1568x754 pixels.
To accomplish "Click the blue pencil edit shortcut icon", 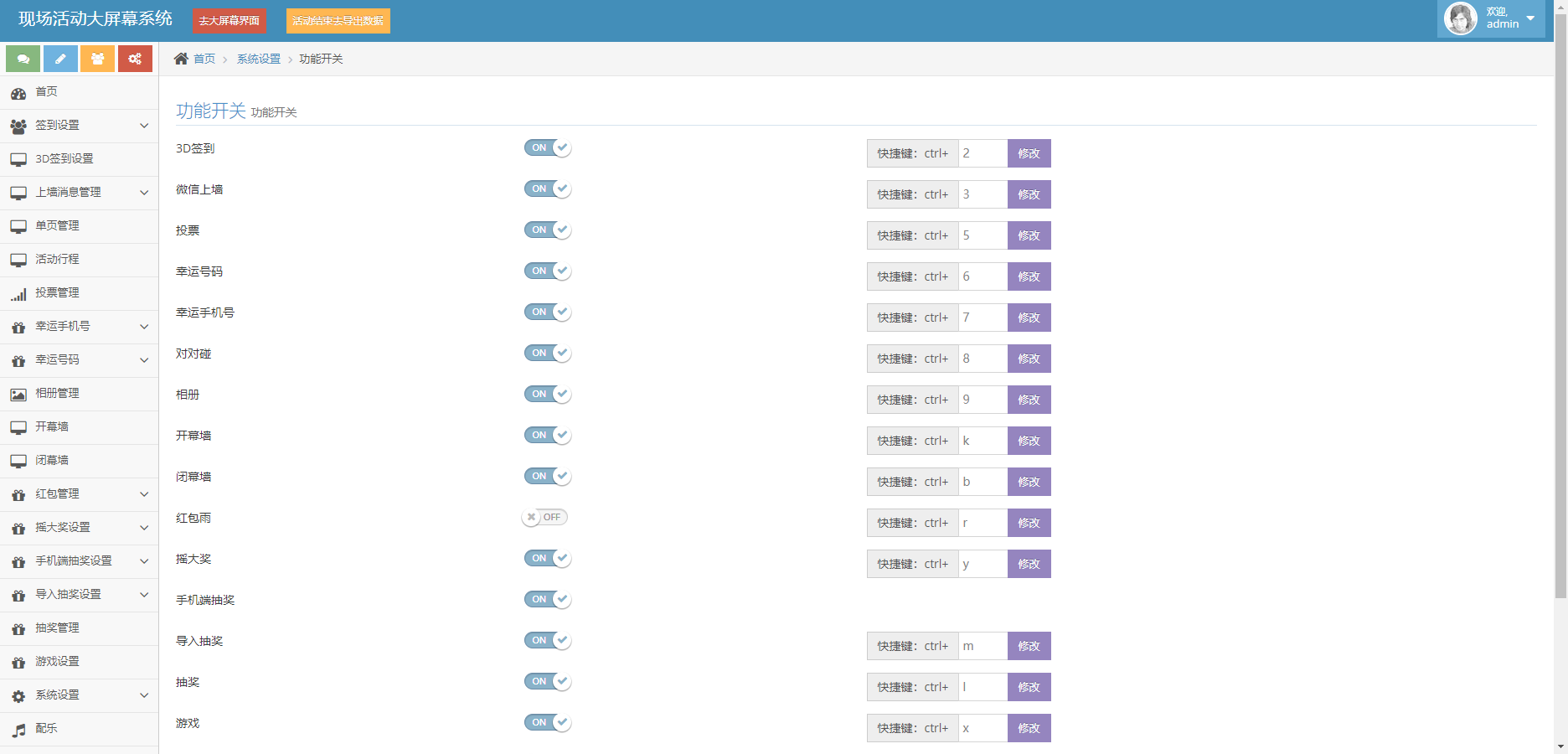I will point(60,59).
